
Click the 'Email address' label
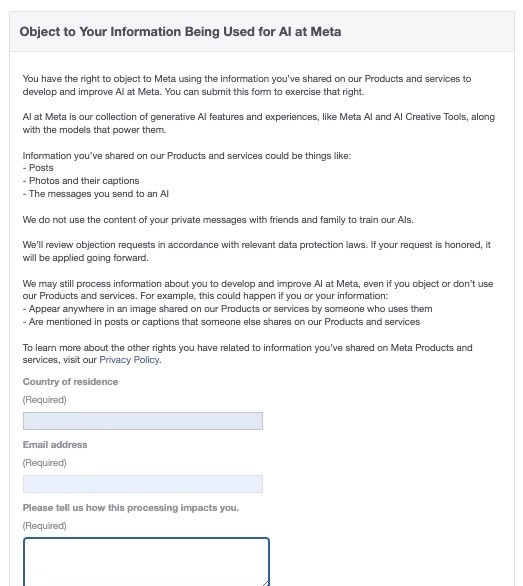pos(55,445)
